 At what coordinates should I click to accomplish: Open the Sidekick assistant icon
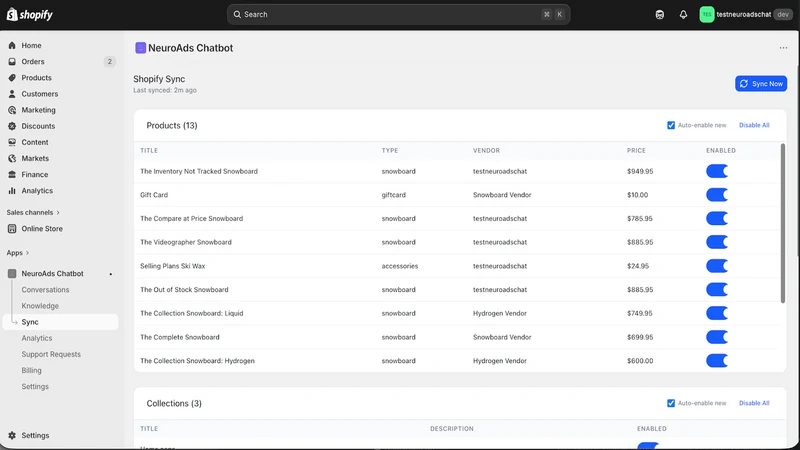(660, 14)
